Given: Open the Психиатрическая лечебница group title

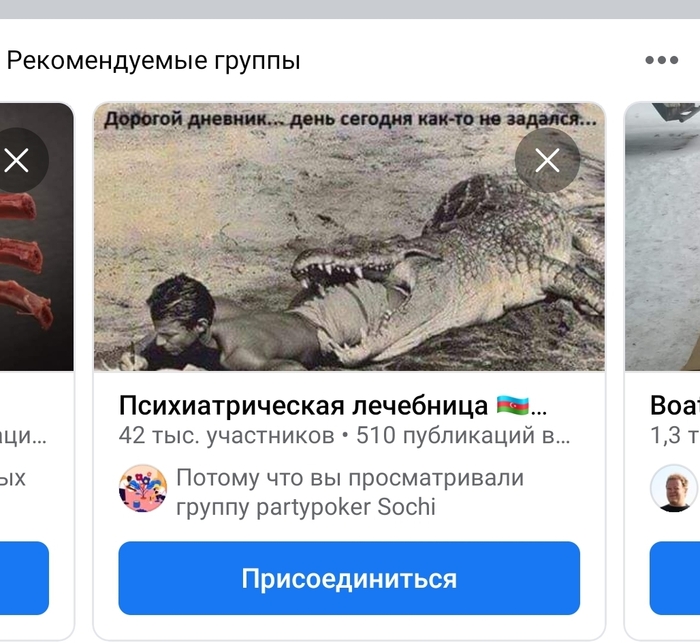Looking at the screenshot, I should (333, 405).
